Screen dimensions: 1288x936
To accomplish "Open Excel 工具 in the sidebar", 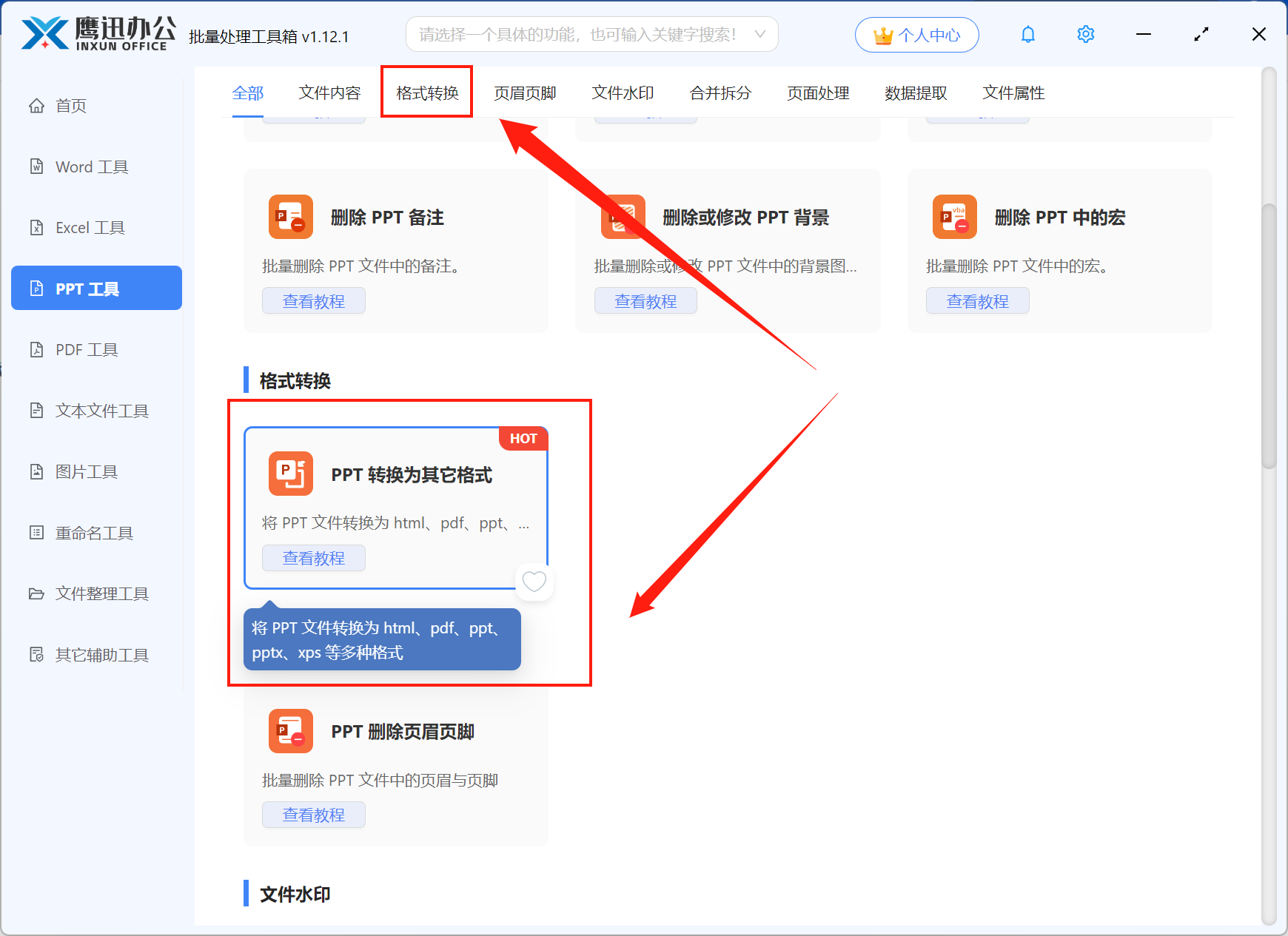I will (x=90, y=228).
